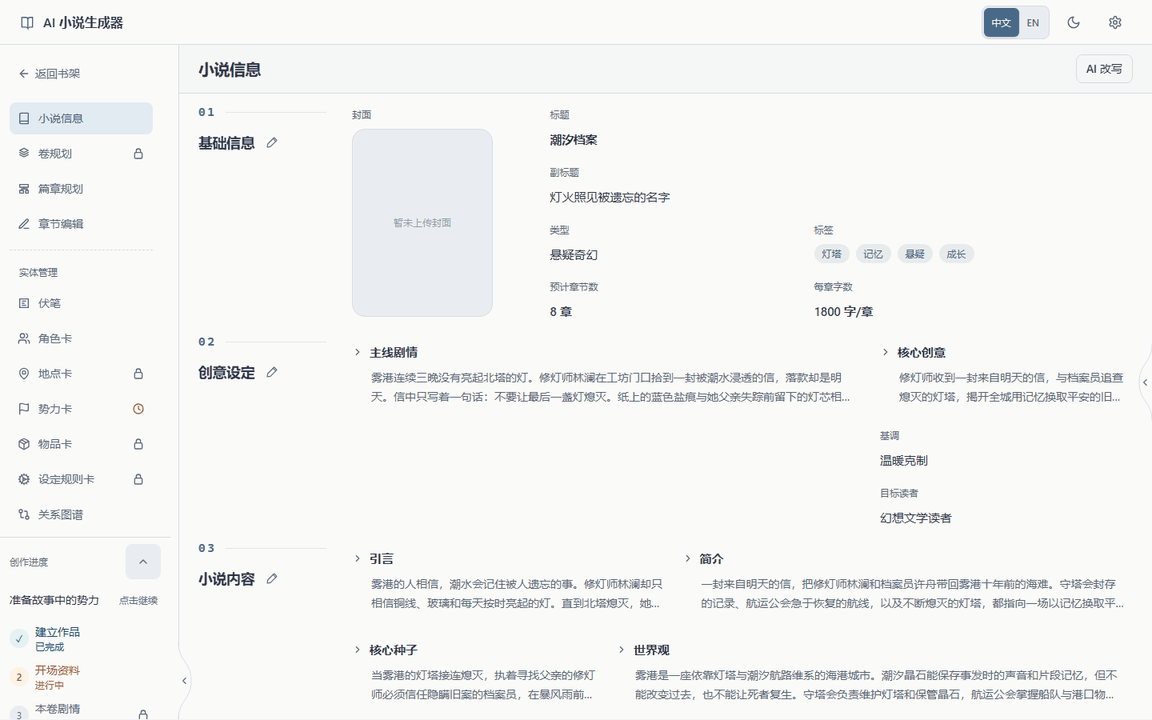
Task: Click the 小说信息 book icon in sidebar
Action: tap(24, 118)
